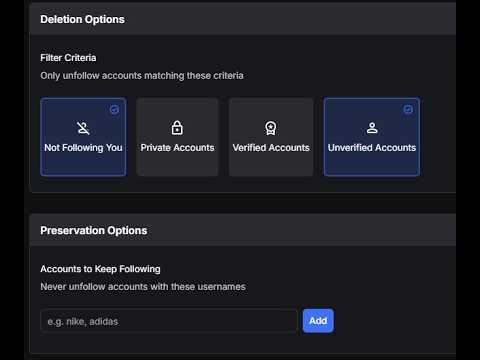Click 'Never unfollow accounts with these usernames' text
The height and width of the screenshot is (360, 480).
[x=143, y=287]
